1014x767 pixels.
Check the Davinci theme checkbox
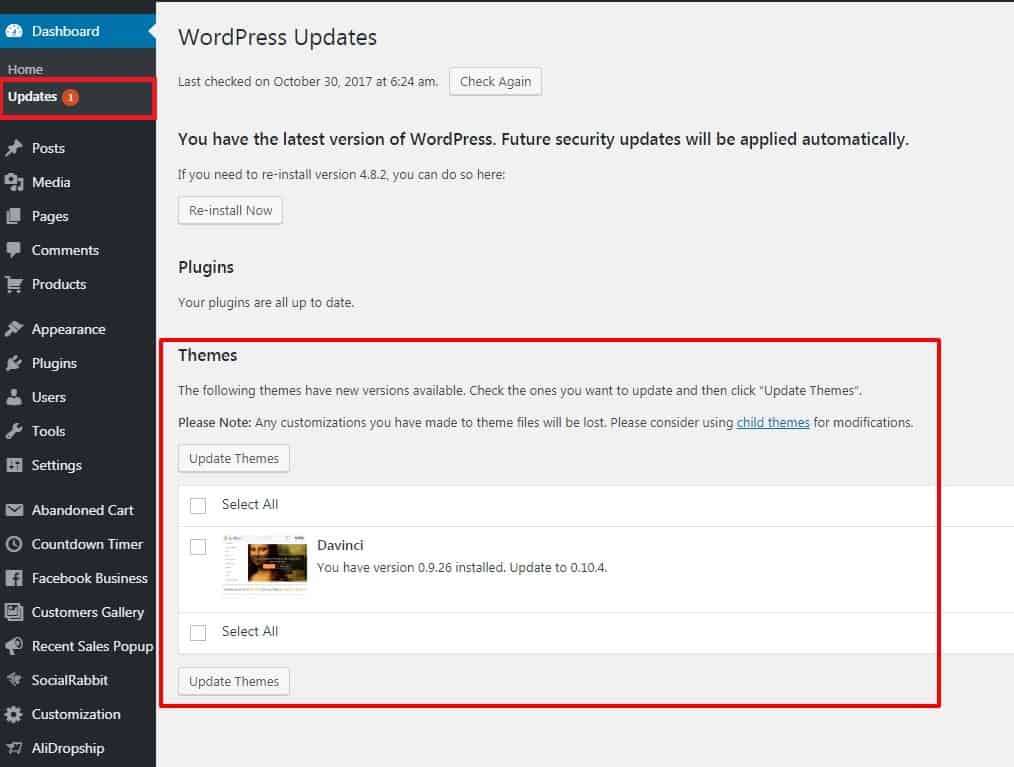click(x=198, y=546)
